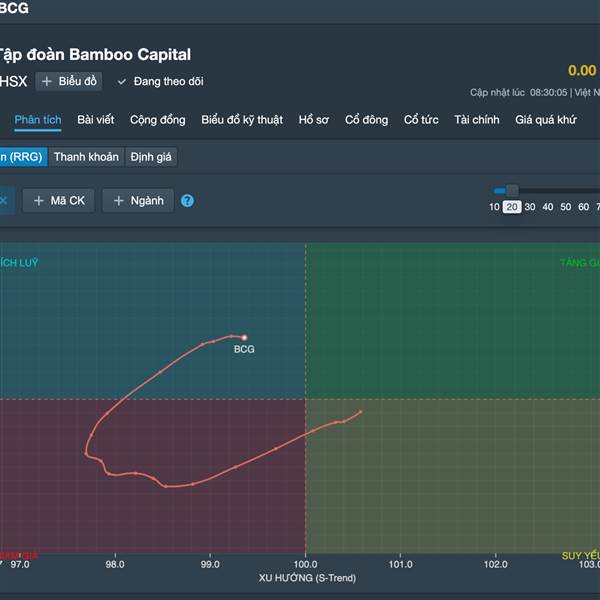Add a sector via Ngành button

click(138, 201)
